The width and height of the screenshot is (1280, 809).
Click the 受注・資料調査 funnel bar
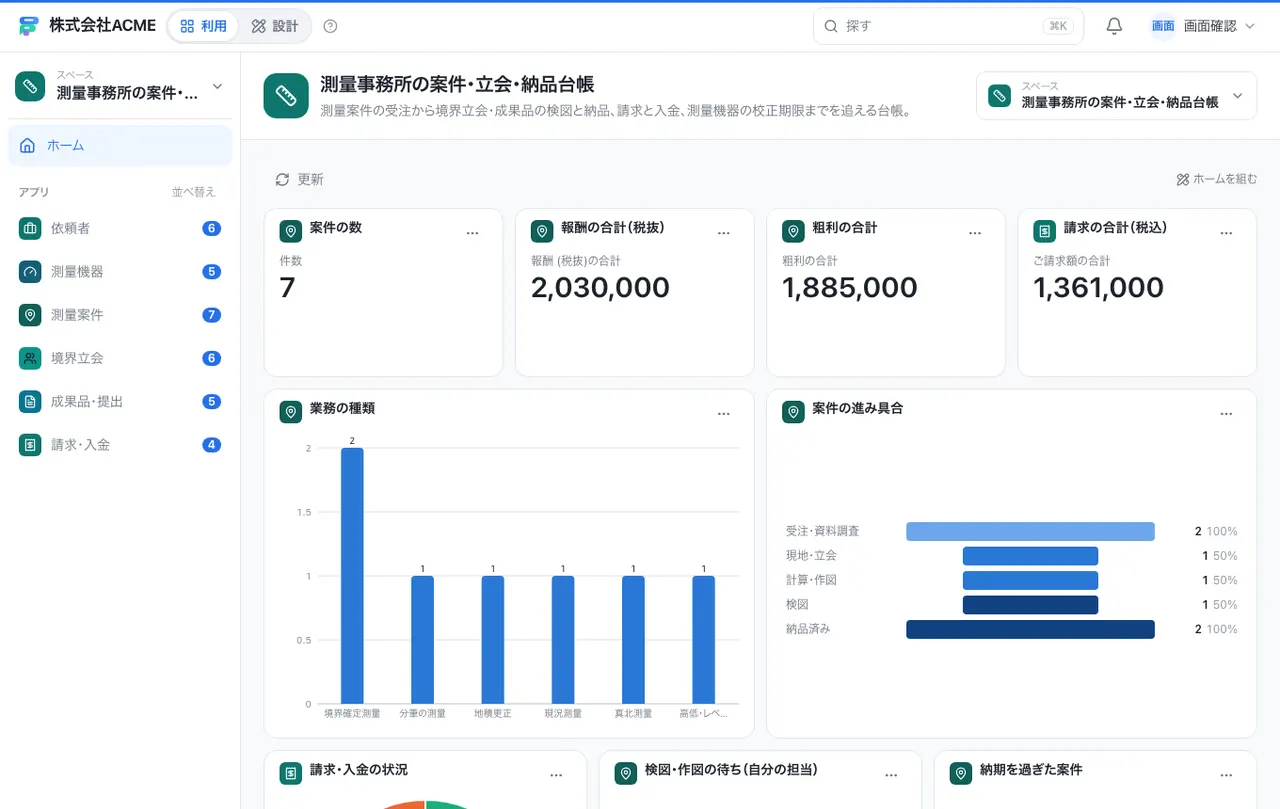tap(1030, 531)
